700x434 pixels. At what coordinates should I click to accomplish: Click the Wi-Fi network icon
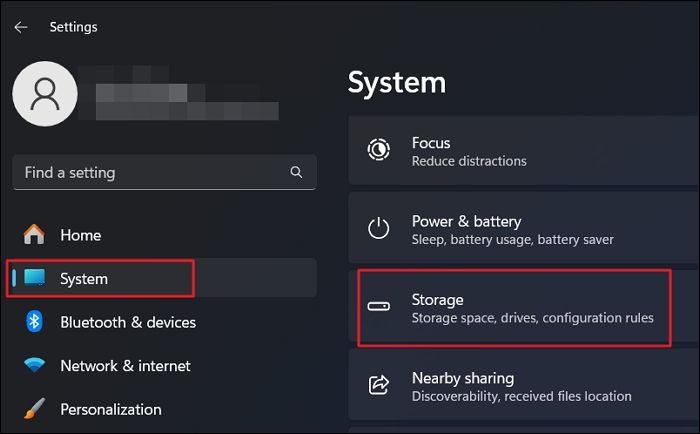click(34, 365)
